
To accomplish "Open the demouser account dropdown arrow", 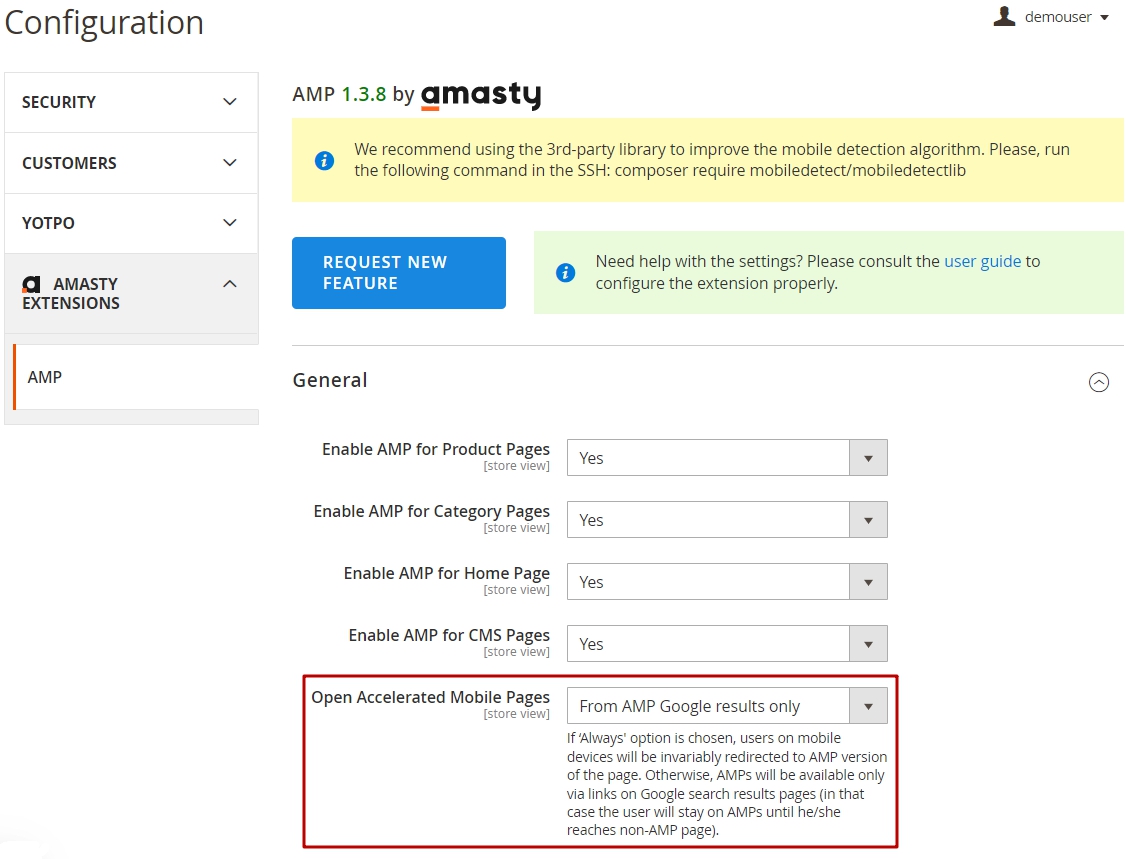I will [1104, 18].
